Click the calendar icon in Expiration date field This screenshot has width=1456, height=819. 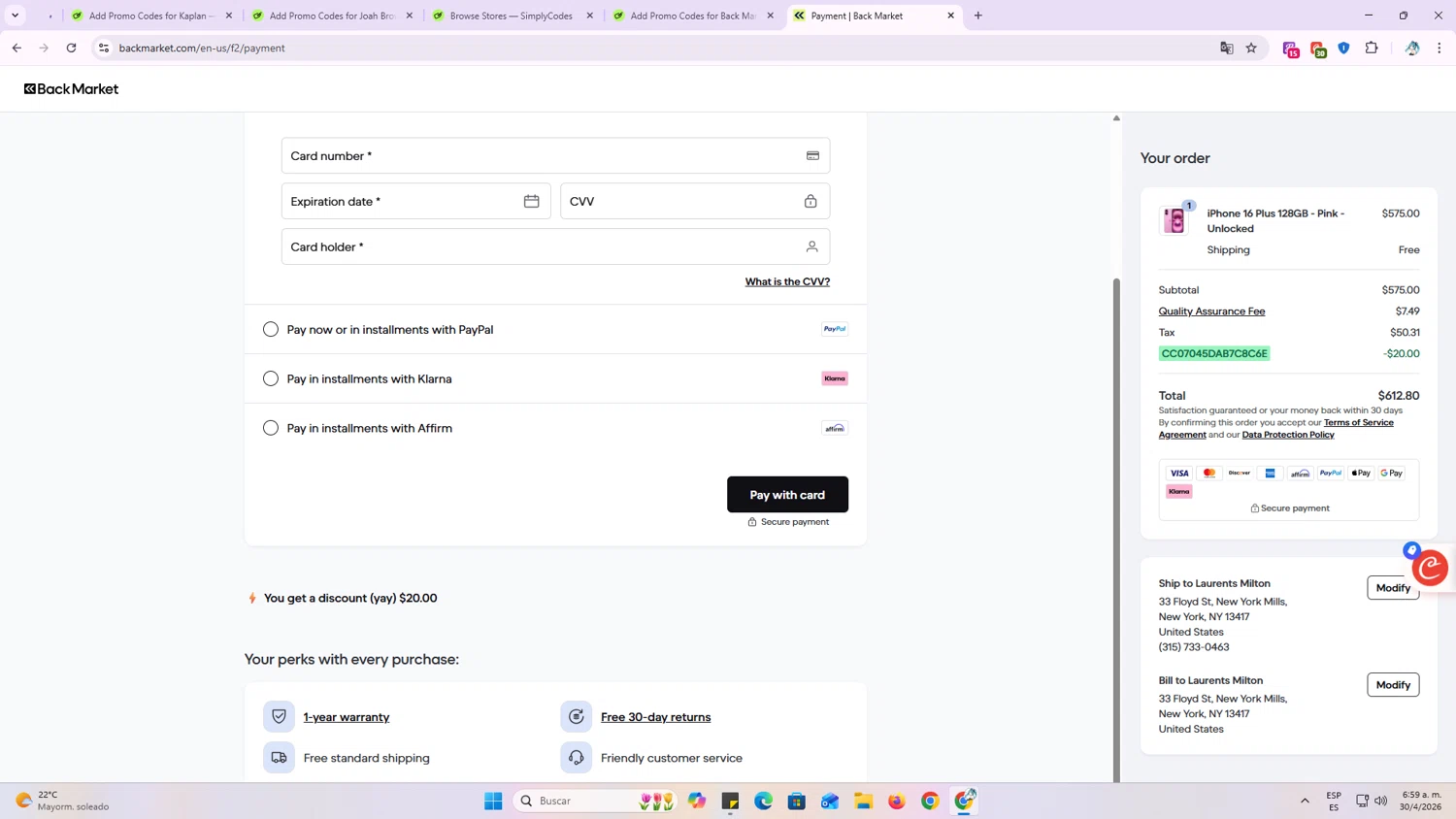click(x=531, y=201)
